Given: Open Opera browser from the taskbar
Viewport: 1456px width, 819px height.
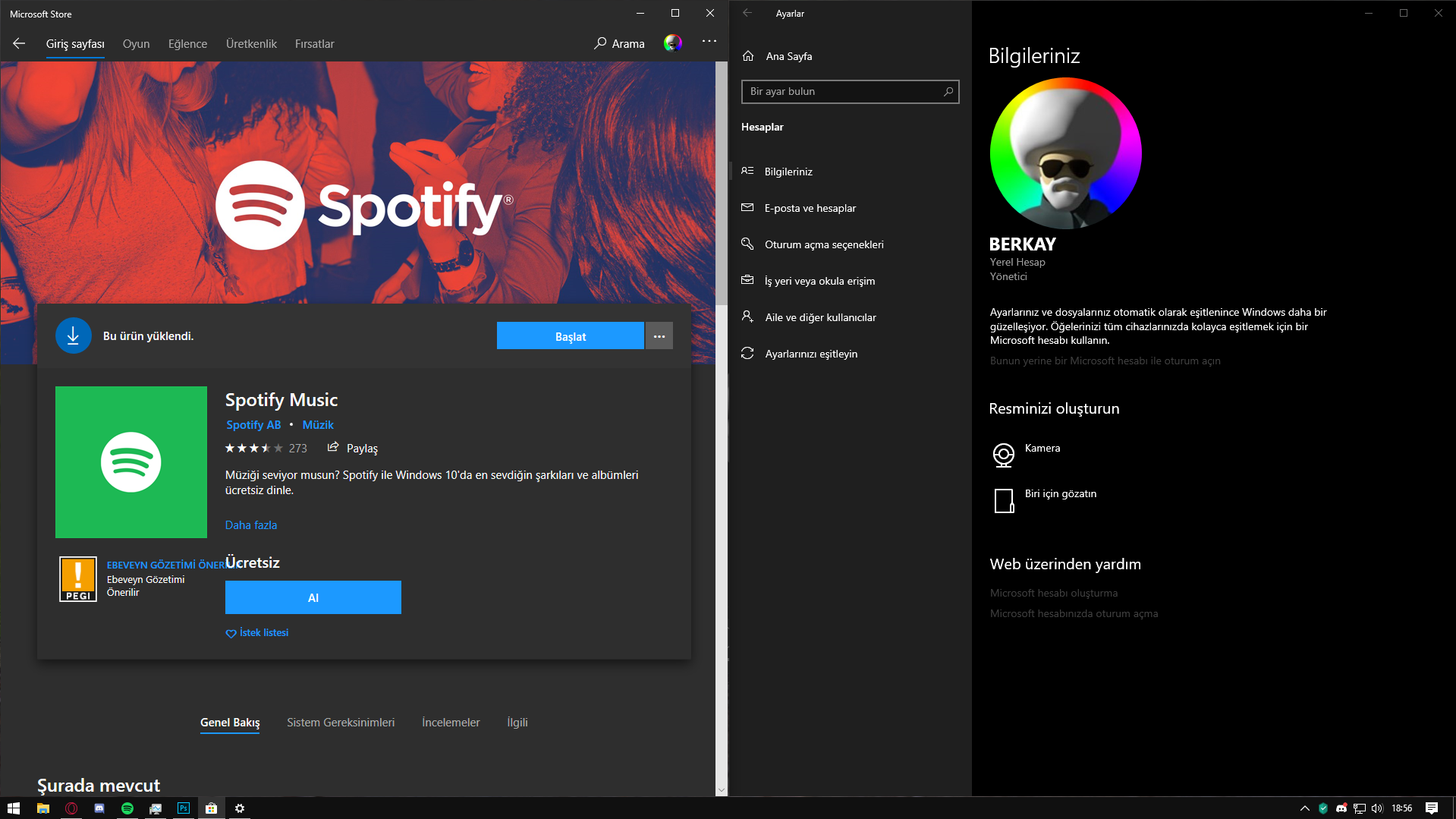Looking at the screenshot, I should pyautogui.click(x=71, y=808).
